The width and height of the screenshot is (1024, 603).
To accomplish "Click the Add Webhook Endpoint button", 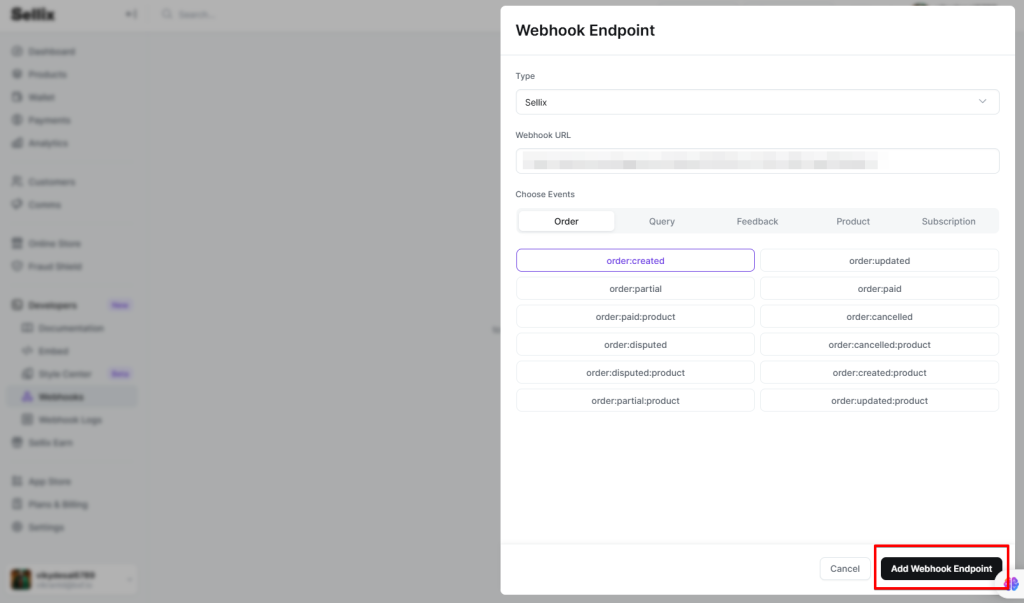I will click(941, 568).
